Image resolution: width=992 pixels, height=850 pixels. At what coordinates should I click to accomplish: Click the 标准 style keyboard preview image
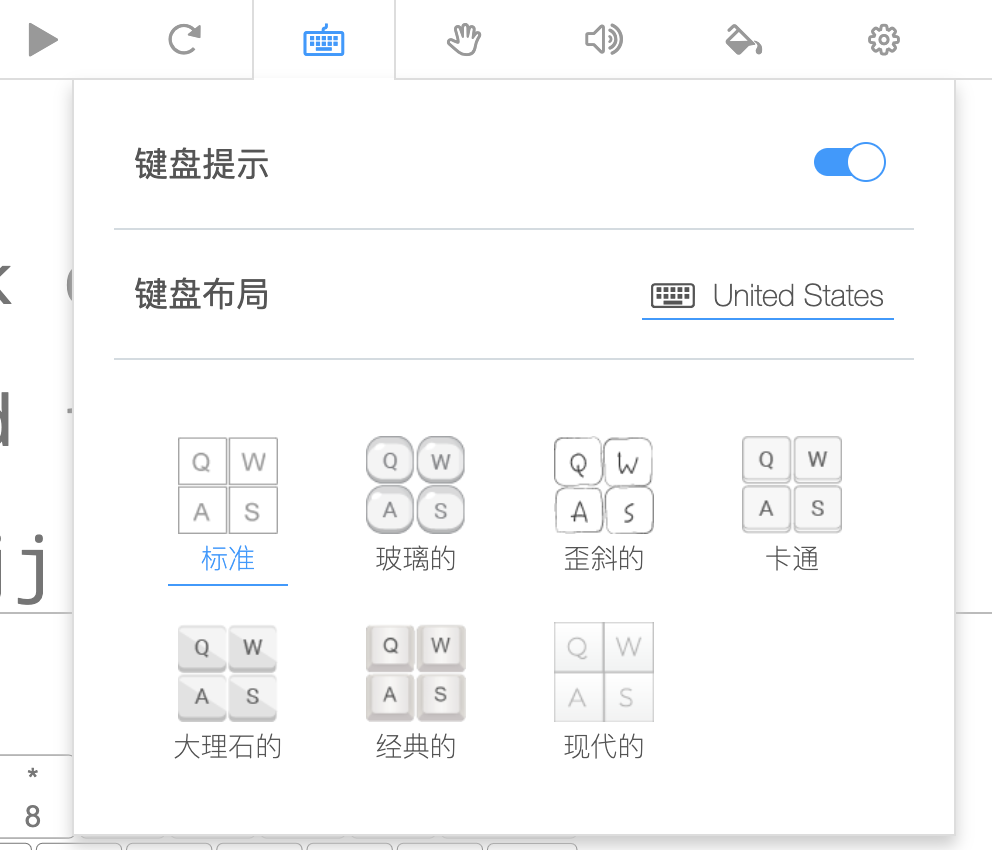(x=227, y=485)
